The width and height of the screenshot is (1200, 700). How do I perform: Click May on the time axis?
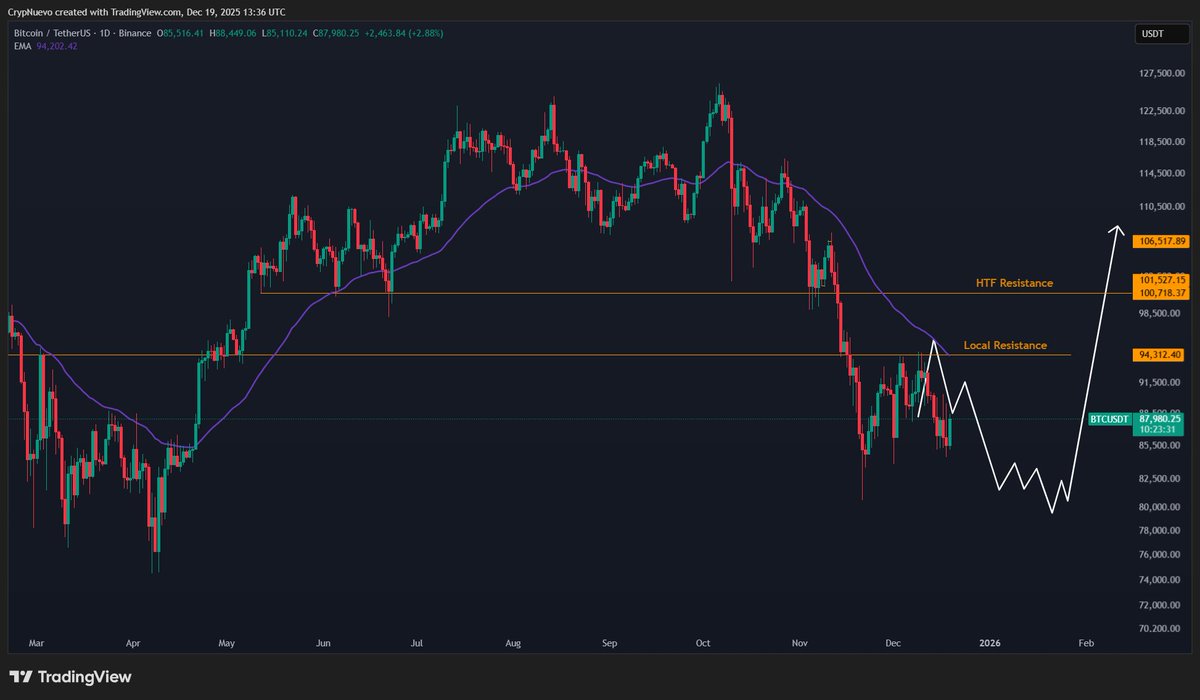coord(225,645)
